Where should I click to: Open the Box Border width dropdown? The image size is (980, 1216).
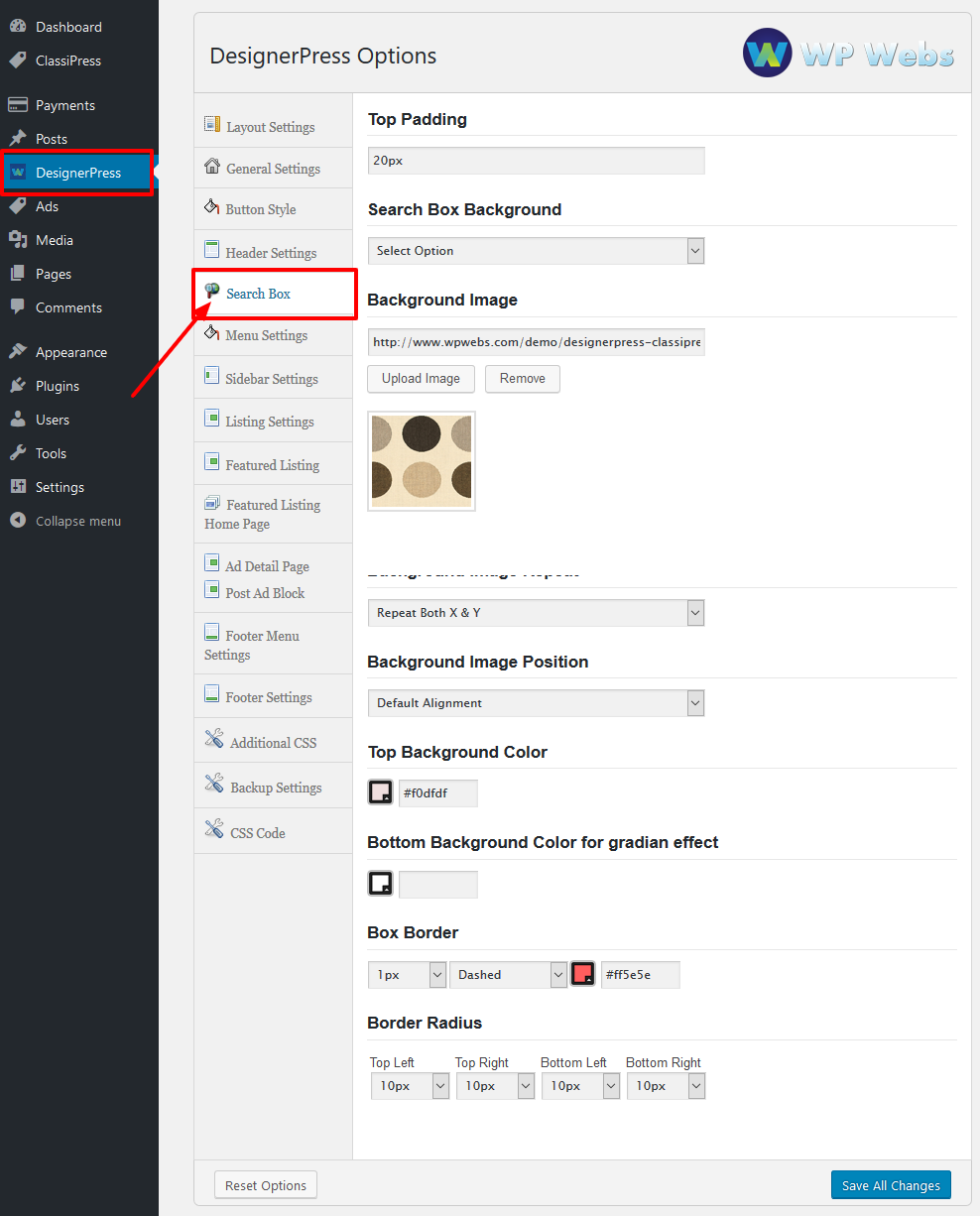click(x=407, y=975)
